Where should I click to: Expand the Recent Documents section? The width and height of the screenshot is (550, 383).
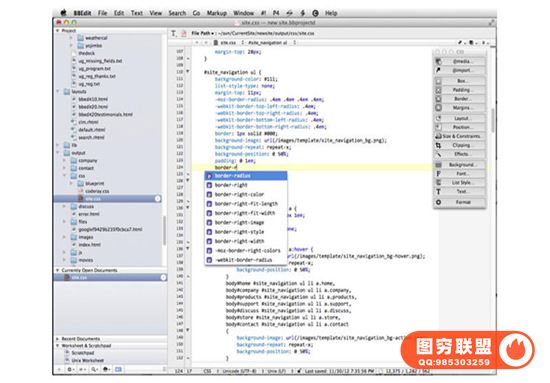pyautogui.click(x=58, y=339)
